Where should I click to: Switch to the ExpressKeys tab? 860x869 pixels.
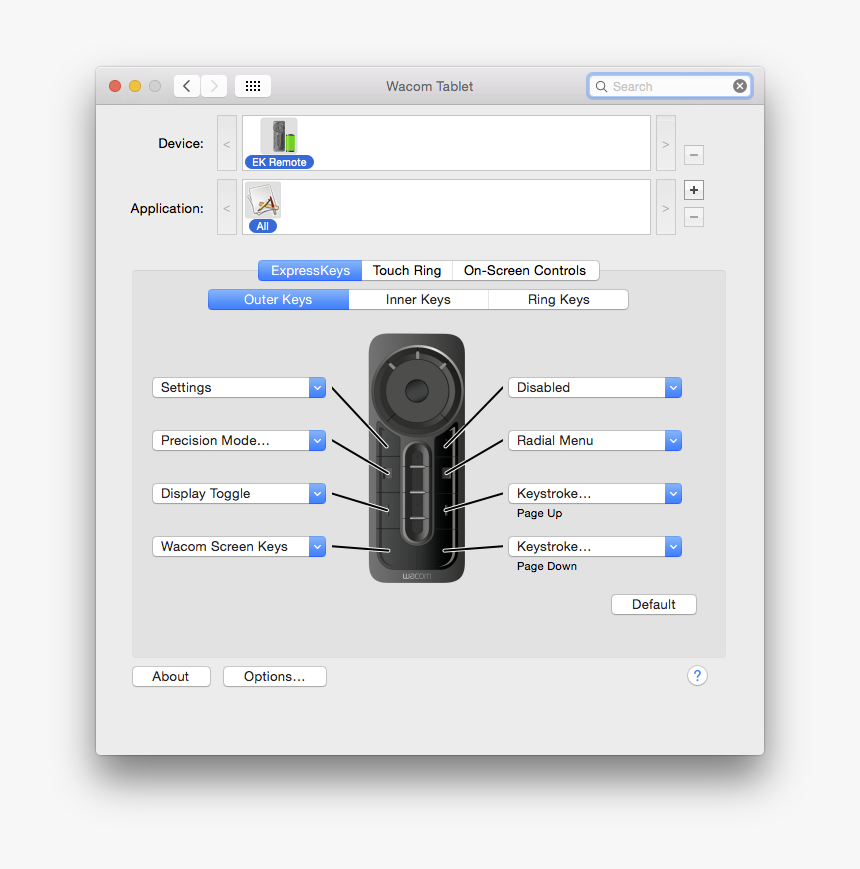pos(310,270)
